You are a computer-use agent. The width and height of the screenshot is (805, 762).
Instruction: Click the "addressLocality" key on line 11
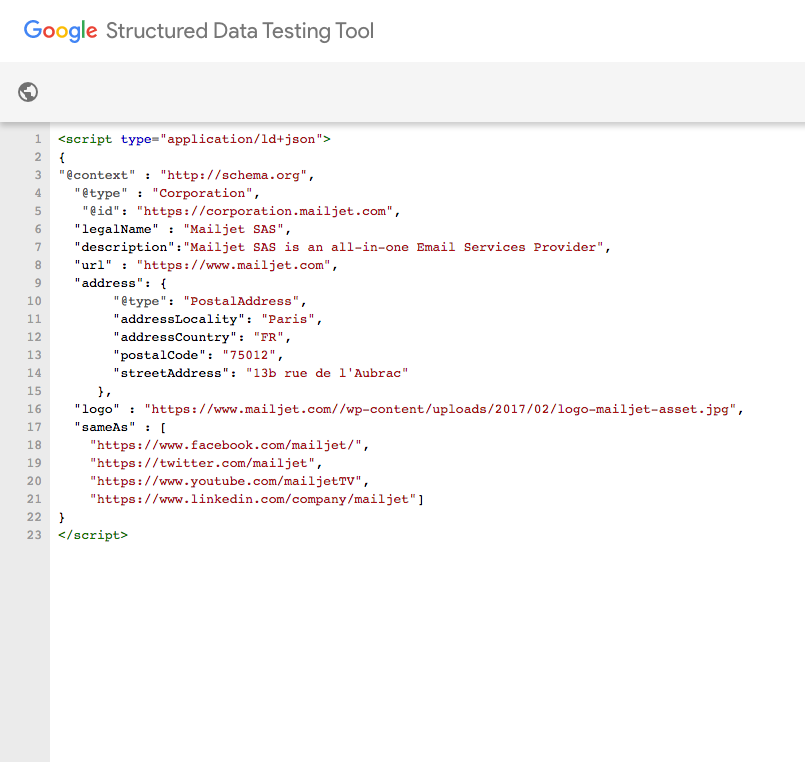(179, 319)
